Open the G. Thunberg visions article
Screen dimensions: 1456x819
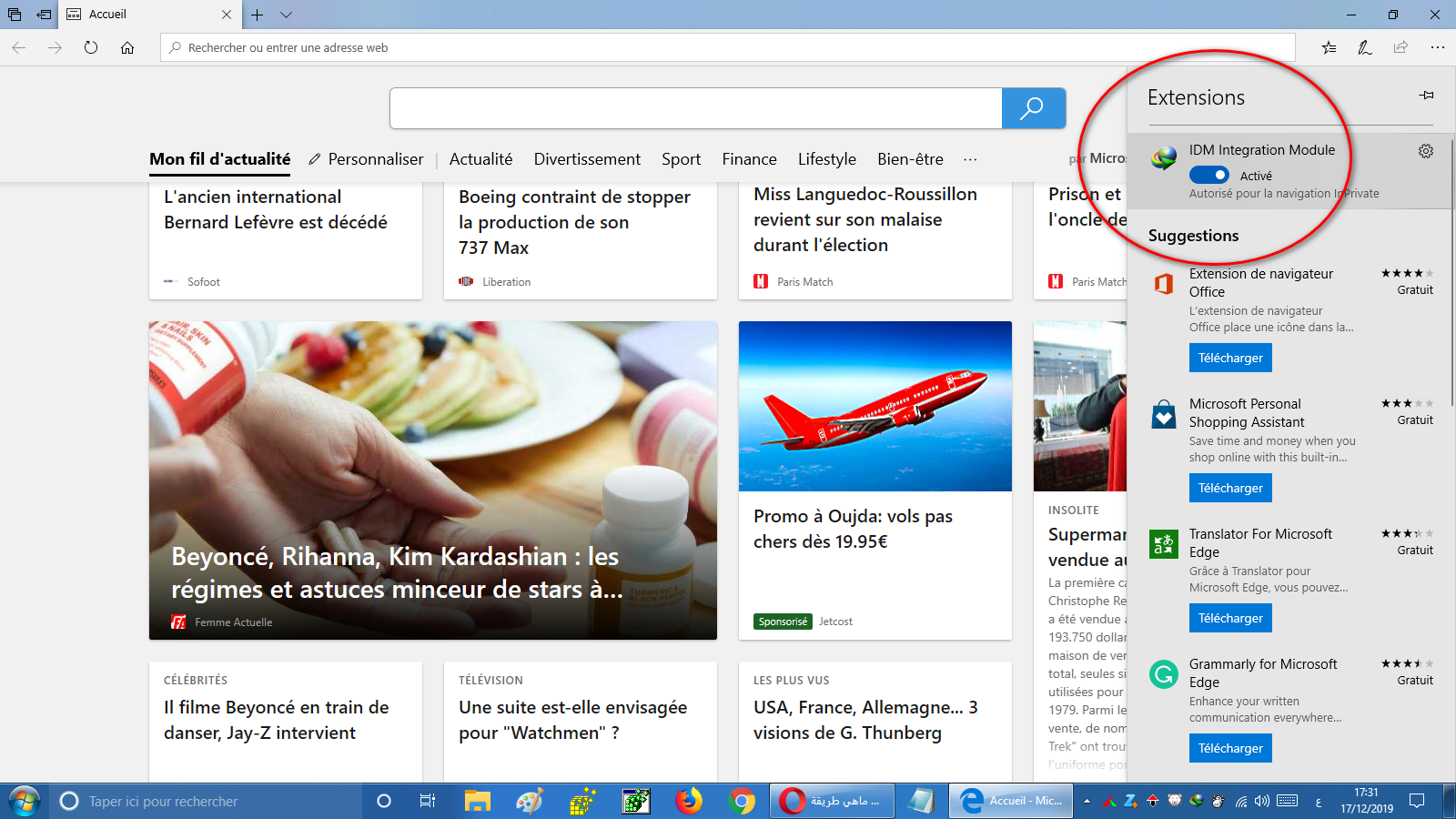coord(865,720)
